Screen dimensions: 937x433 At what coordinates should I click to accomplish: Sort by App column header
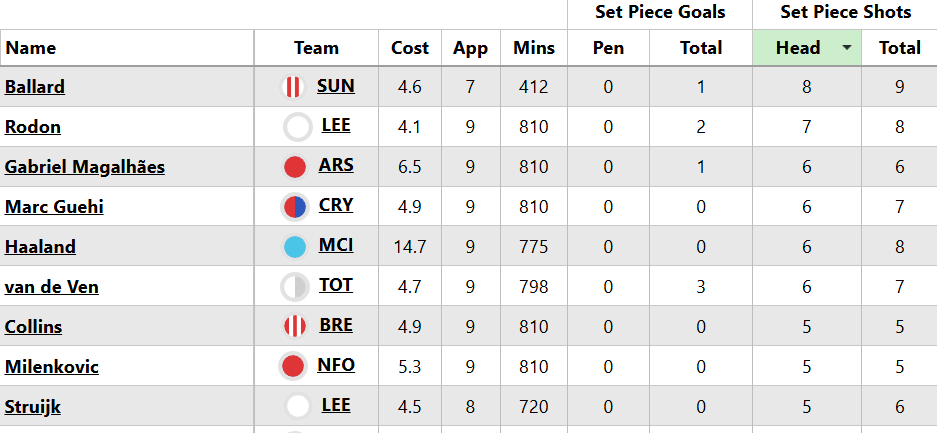471,48
